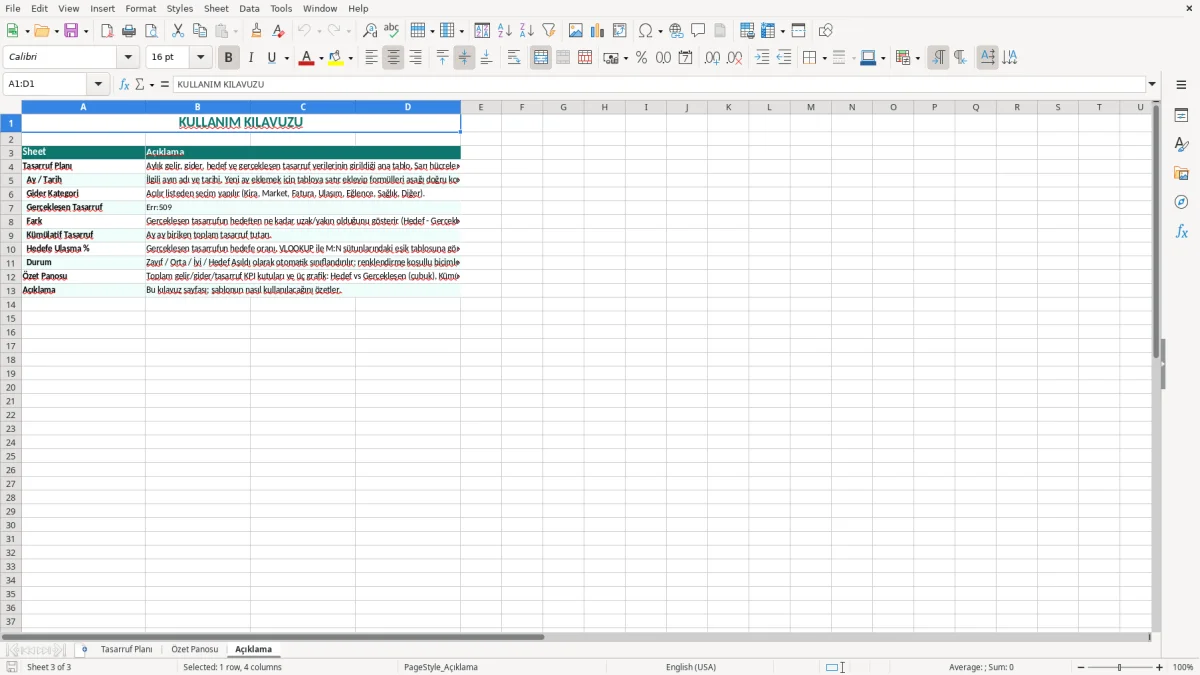Open the font name dropdown
The width and height of the screenshot is (1200, 675).
[128, 58]
